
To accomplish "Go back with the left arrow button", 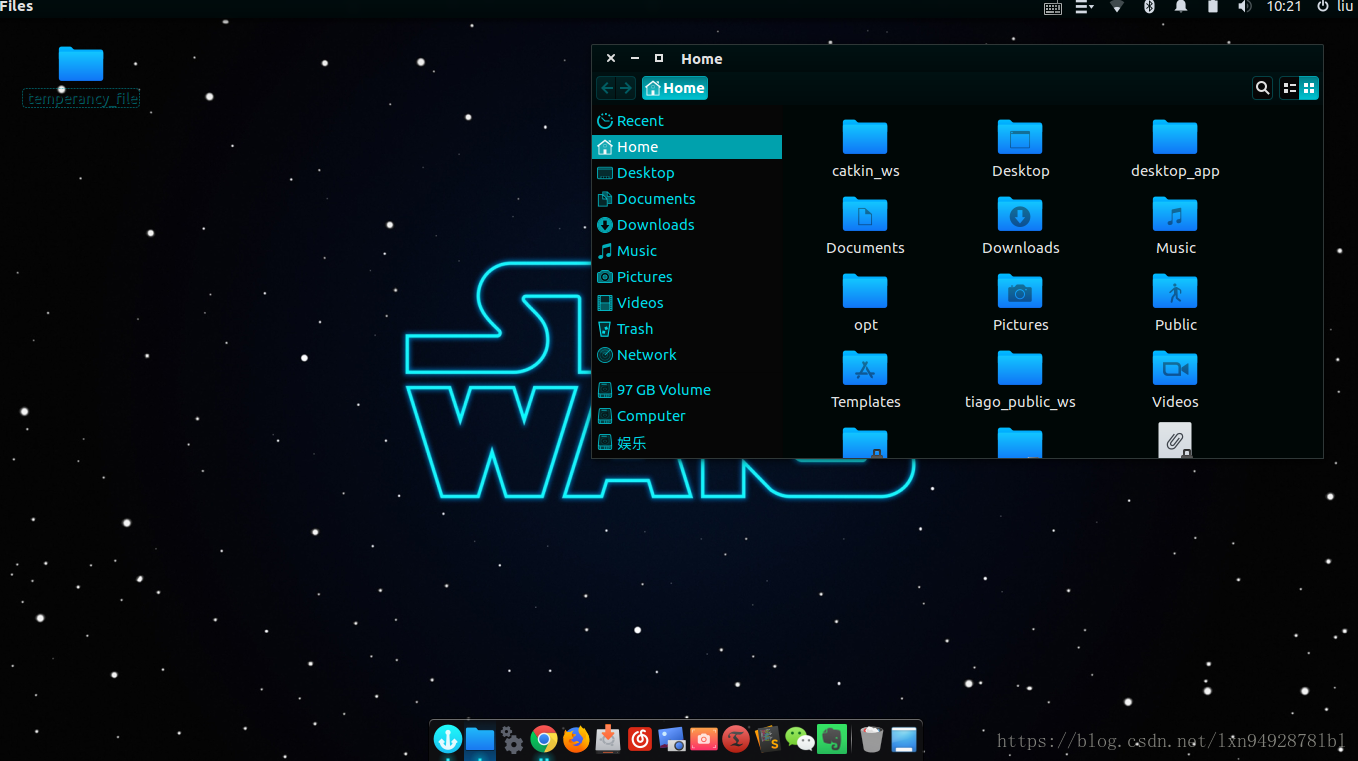I will click(607, 88).
